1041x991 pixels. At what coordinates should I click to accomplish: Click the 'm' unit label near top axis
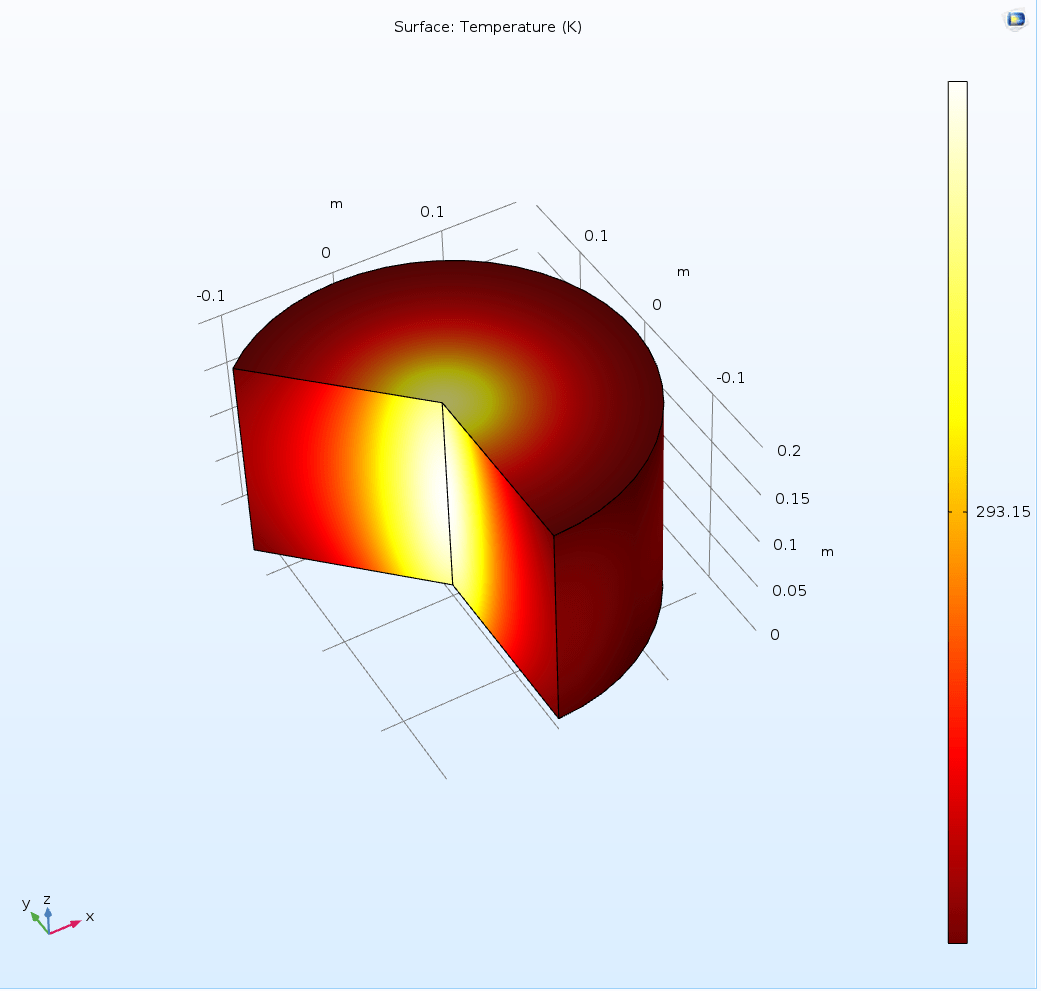pos(336,203)
